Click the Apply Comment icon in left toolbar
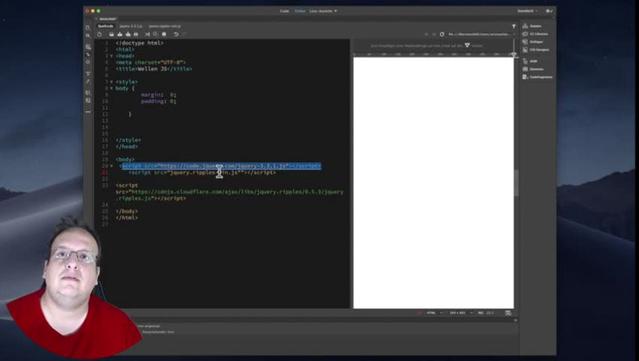 coord(88,93)
